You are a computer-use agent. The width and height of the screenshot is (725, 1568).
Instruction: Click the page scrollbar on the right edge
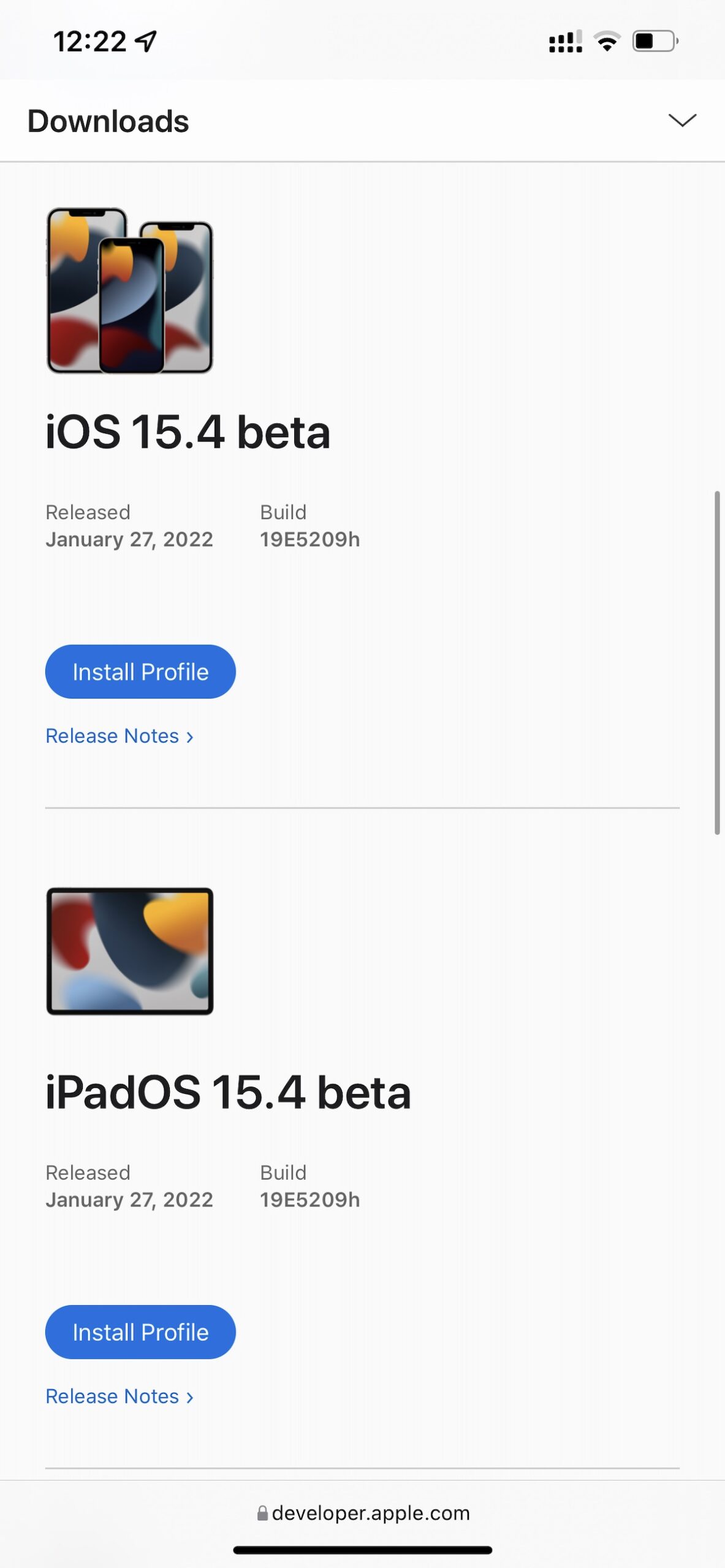(x=717, y=663)
